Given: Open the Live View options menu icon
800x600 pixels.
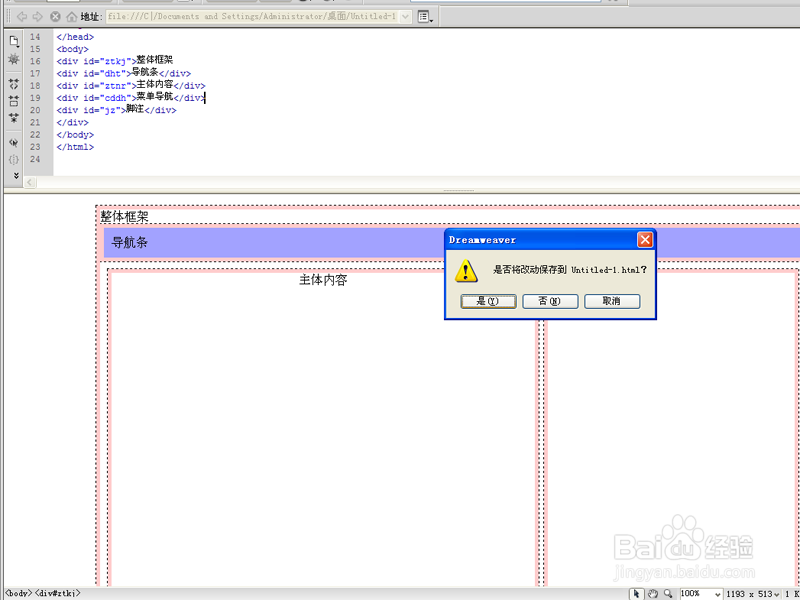Looking at the screenshot, I should [425, 17].
